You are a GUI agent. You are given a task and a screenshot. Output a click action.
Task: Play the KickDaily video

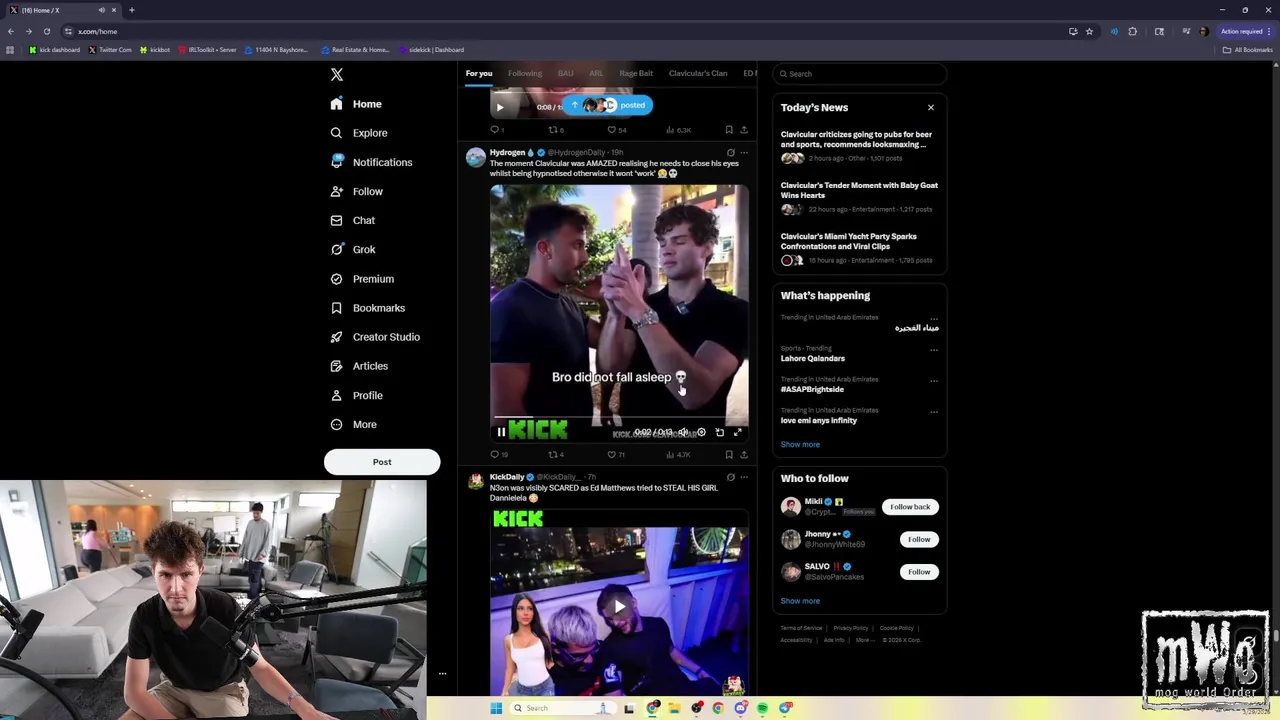click(619, 606)
